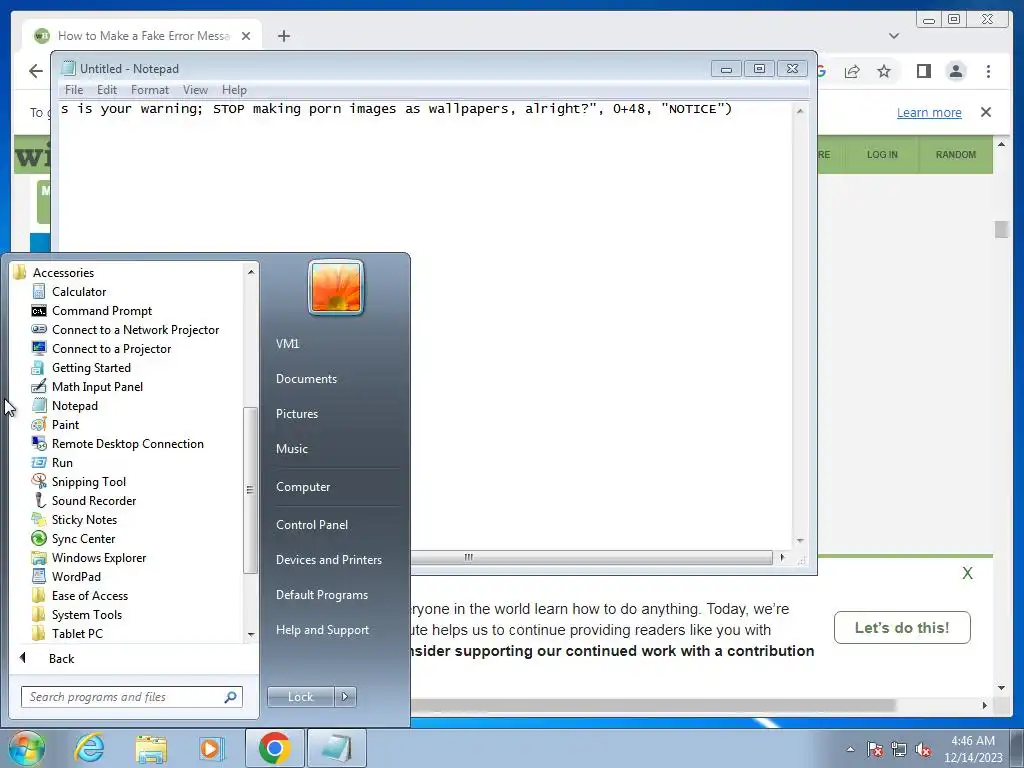Viewport: 1024px width, 768px height.
Task: Click the Start menu programs list scrollbar
Action: click(x=251, y=490)
